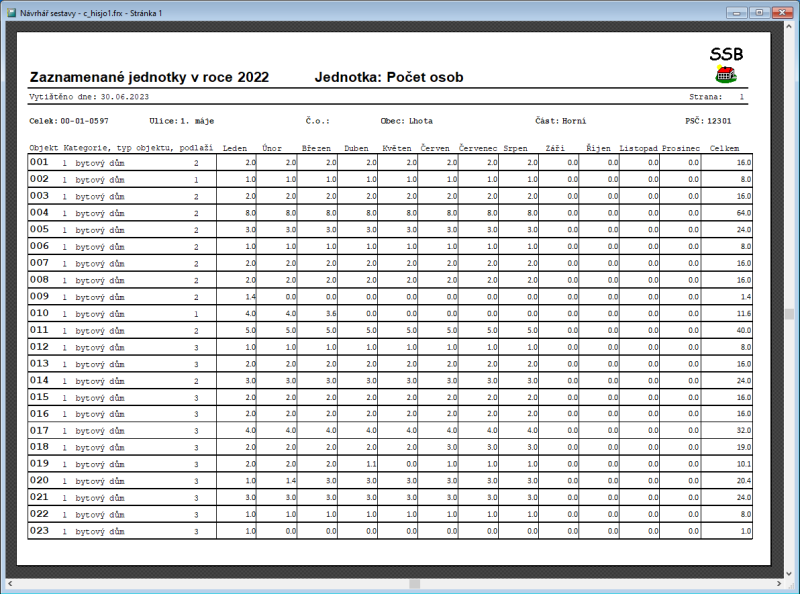Click the SSB house logo icon

726,75
